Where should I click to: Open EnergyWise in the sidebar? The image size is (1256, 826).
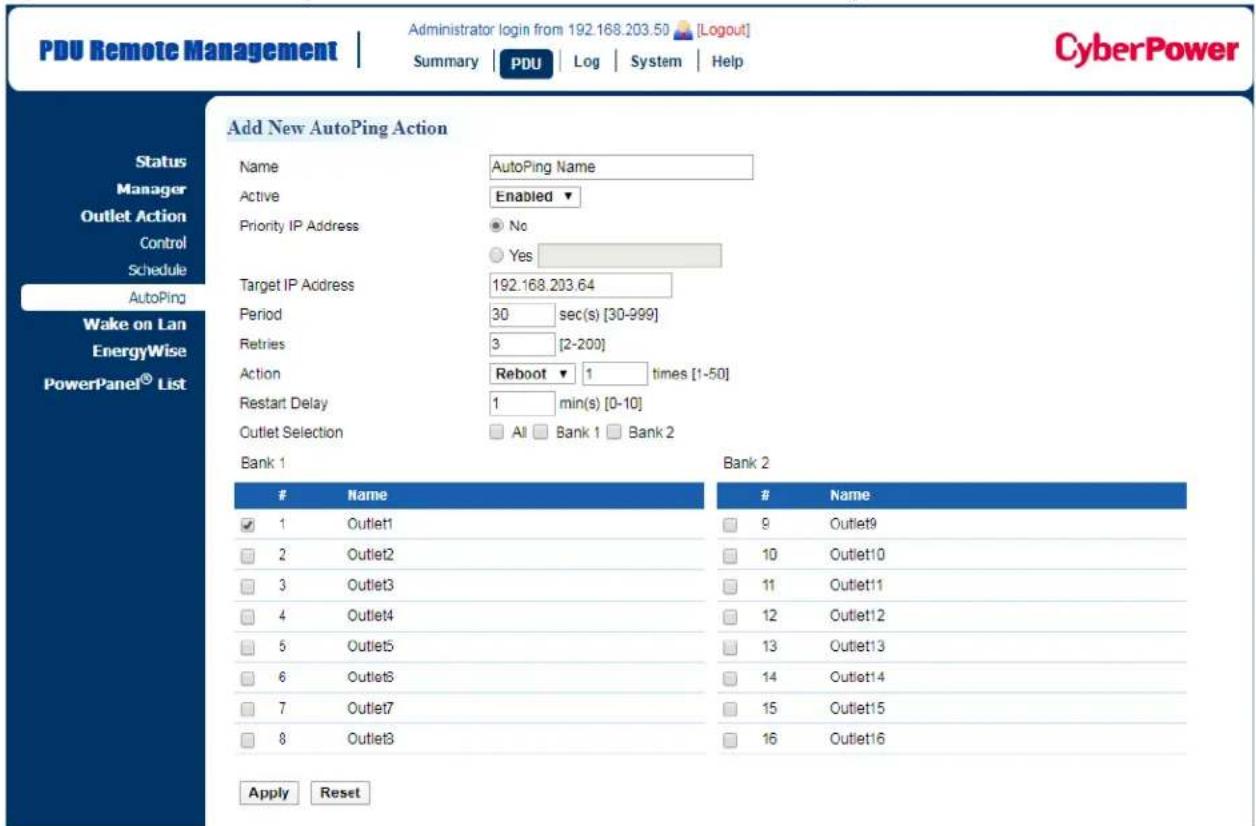coord(139,351)
